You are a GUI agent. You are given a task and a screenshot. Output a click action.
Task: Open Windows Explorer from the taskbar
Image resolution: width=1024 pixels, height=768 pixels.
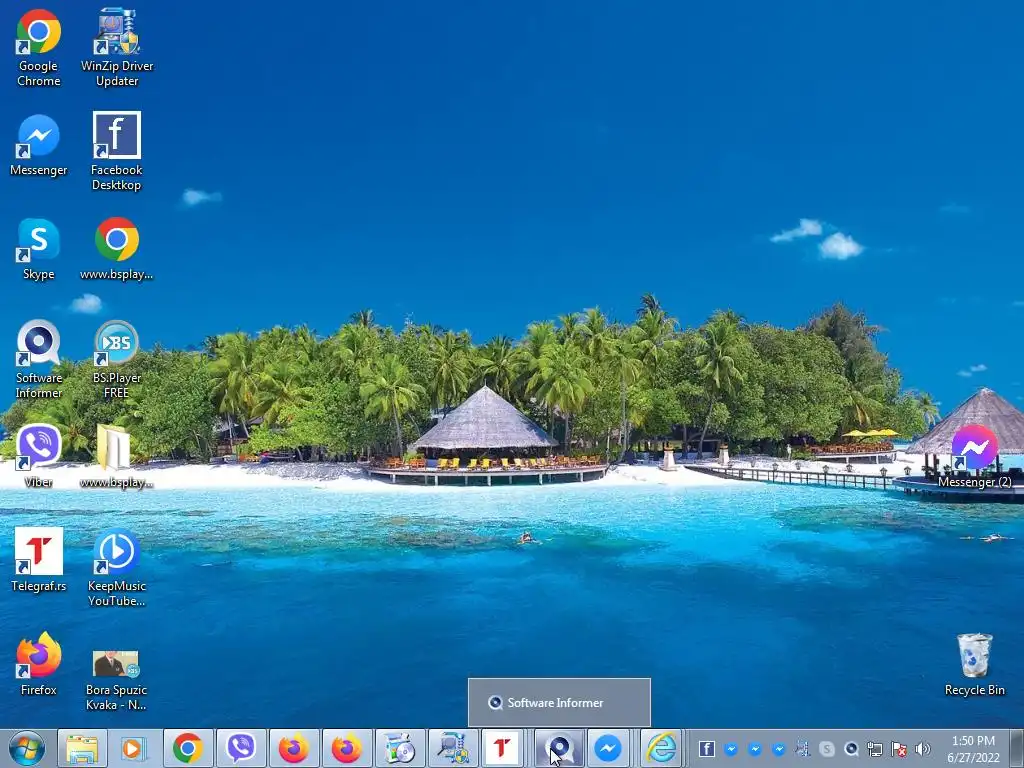(82, 748)
